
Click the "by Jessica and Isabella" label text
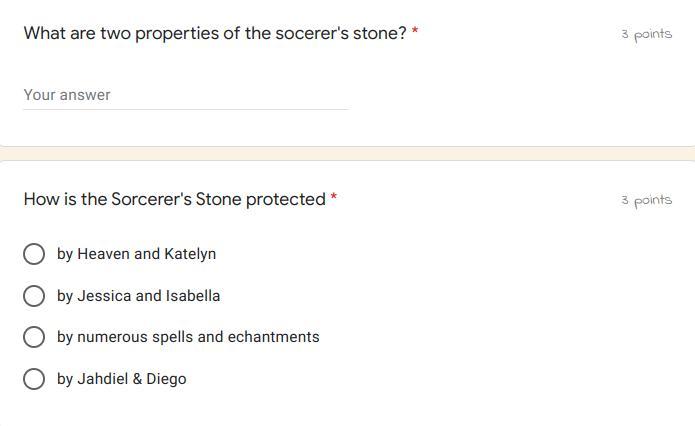(138, 296)
